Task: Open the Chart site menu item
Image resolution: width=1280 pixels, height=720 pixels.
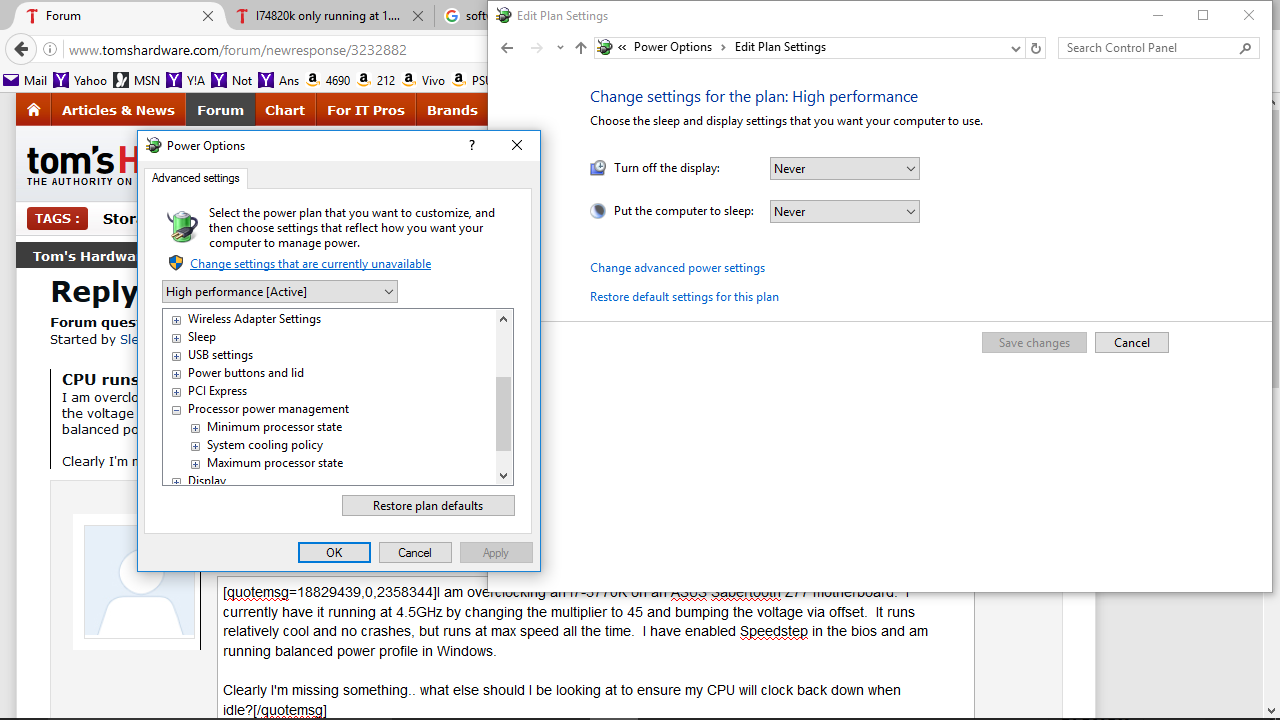Action: click(285, 110)
